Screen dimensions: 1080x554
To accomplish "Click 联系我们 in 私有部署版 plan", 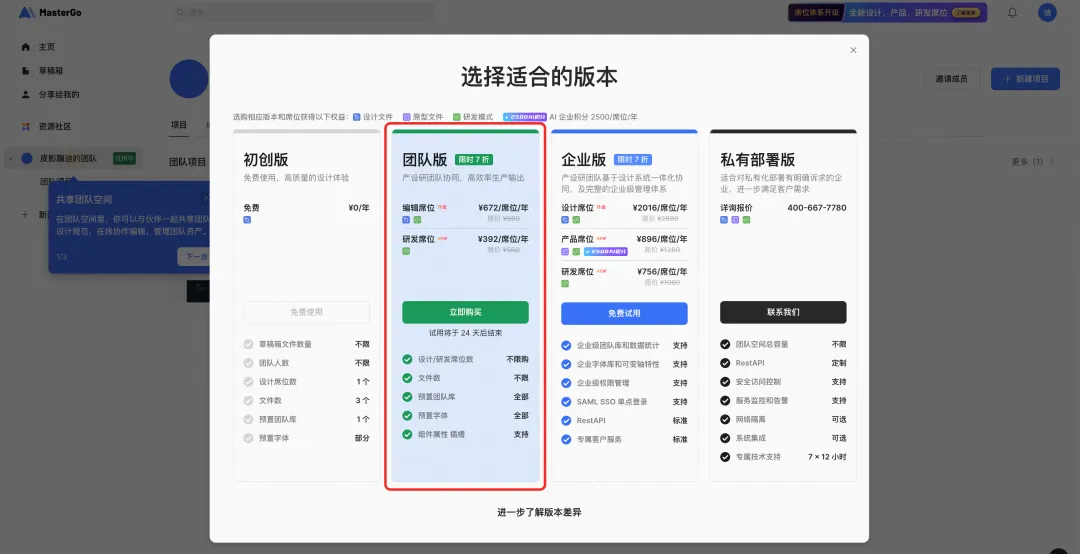I will tap(783, 312).
